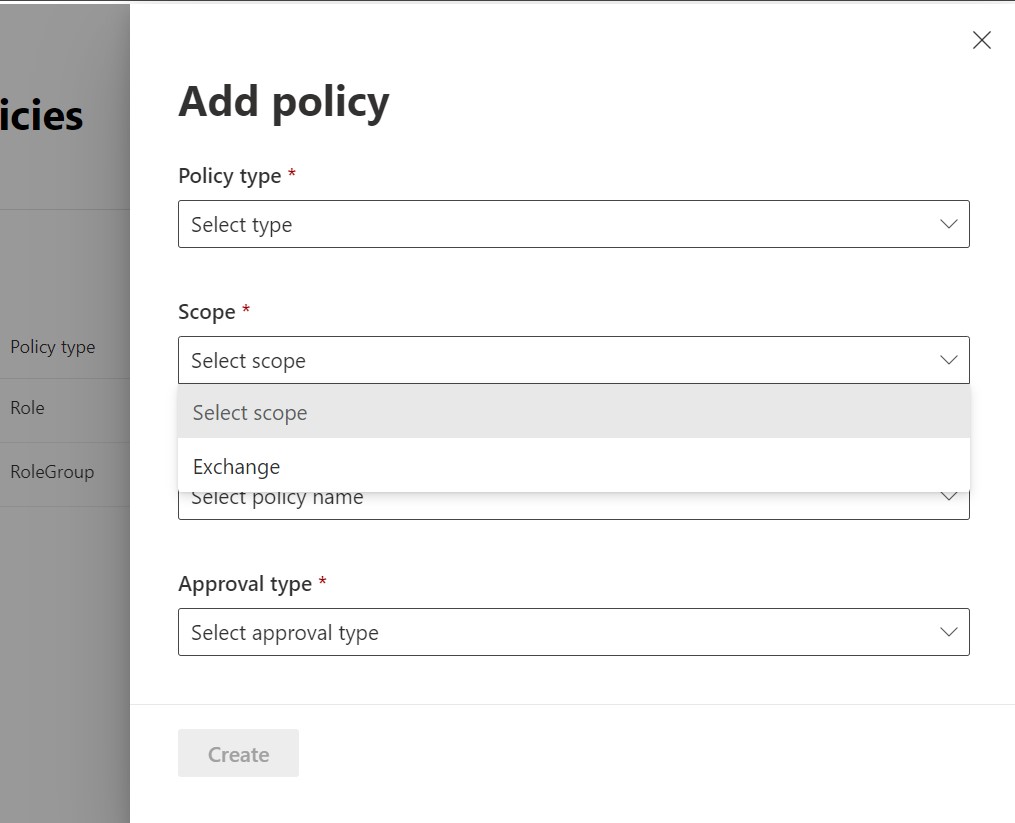The width and height of the screenshot is (1015, 823).
Task: Close the Add policy panel
Action: pyautogui.click(x=982, y=40)
